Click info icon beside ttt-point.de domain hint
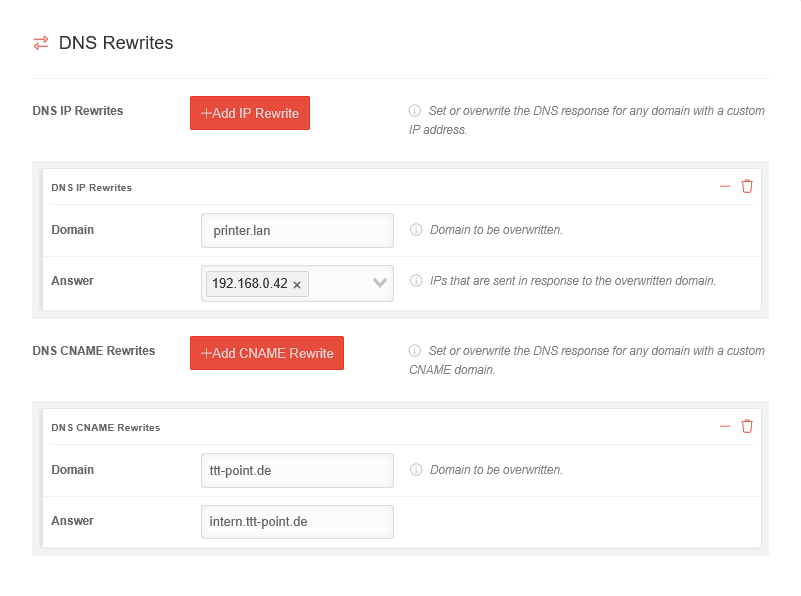The image size is (801, 596). [x=416, y=470]
